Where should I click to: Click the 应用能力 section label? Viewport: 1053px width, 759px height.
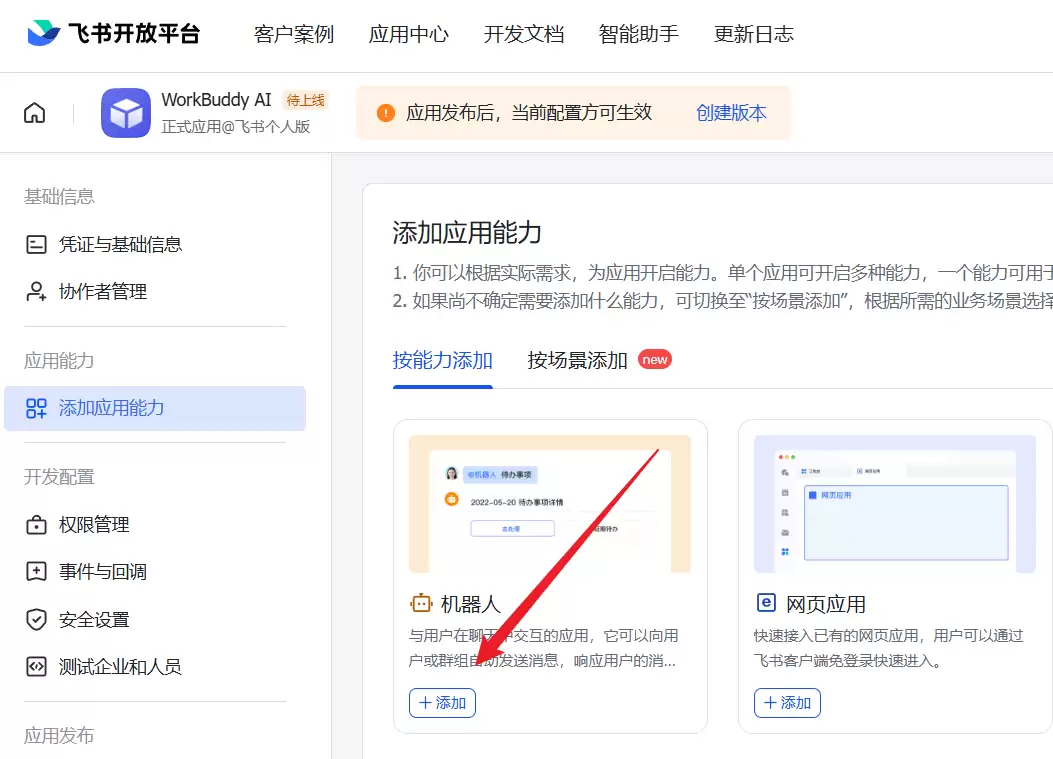(x=59, y=361)
